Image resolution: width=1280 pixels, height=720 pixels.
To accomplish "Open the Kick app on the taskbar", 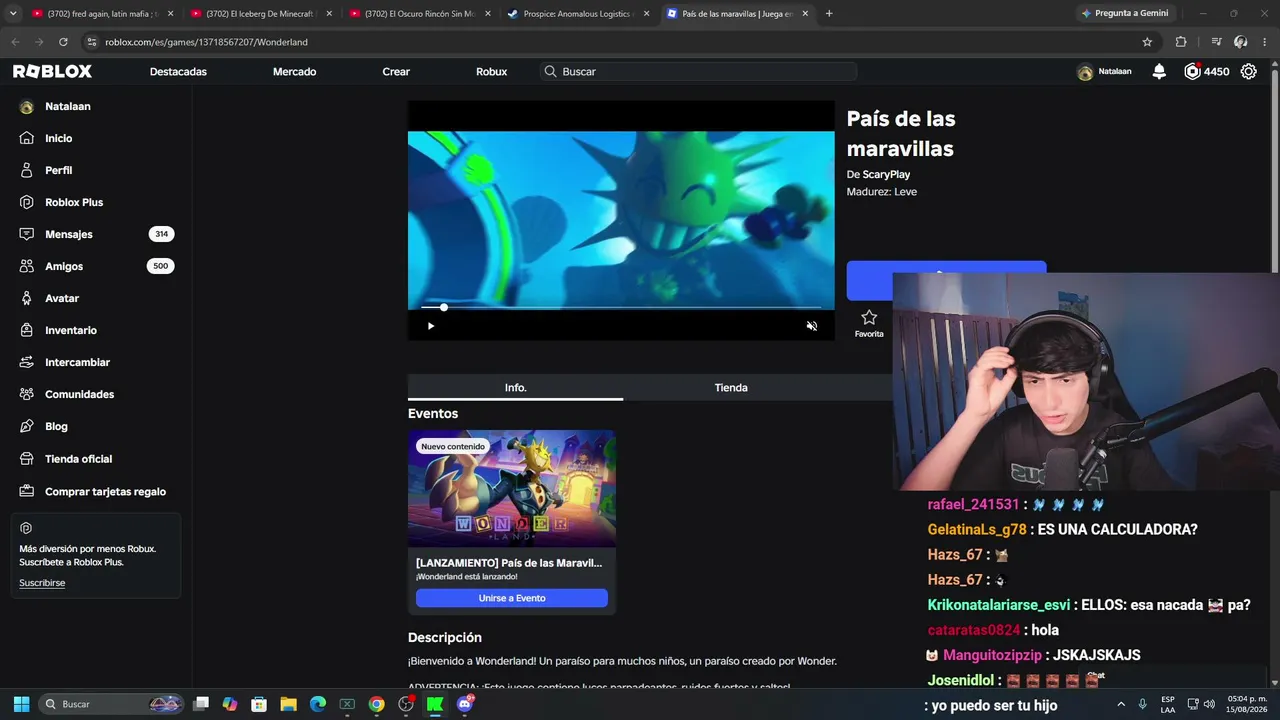I will 435,704.
